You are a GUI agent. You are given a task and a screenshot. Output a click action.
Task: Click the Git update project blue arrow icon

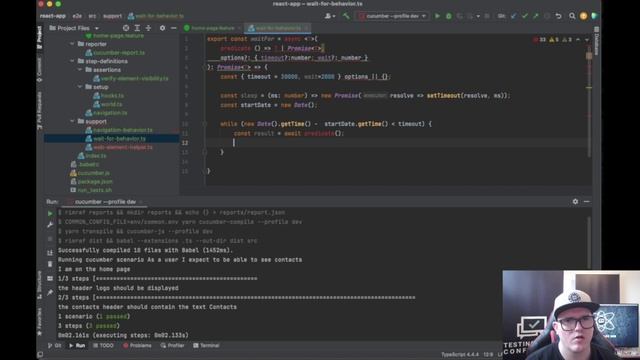513,16
